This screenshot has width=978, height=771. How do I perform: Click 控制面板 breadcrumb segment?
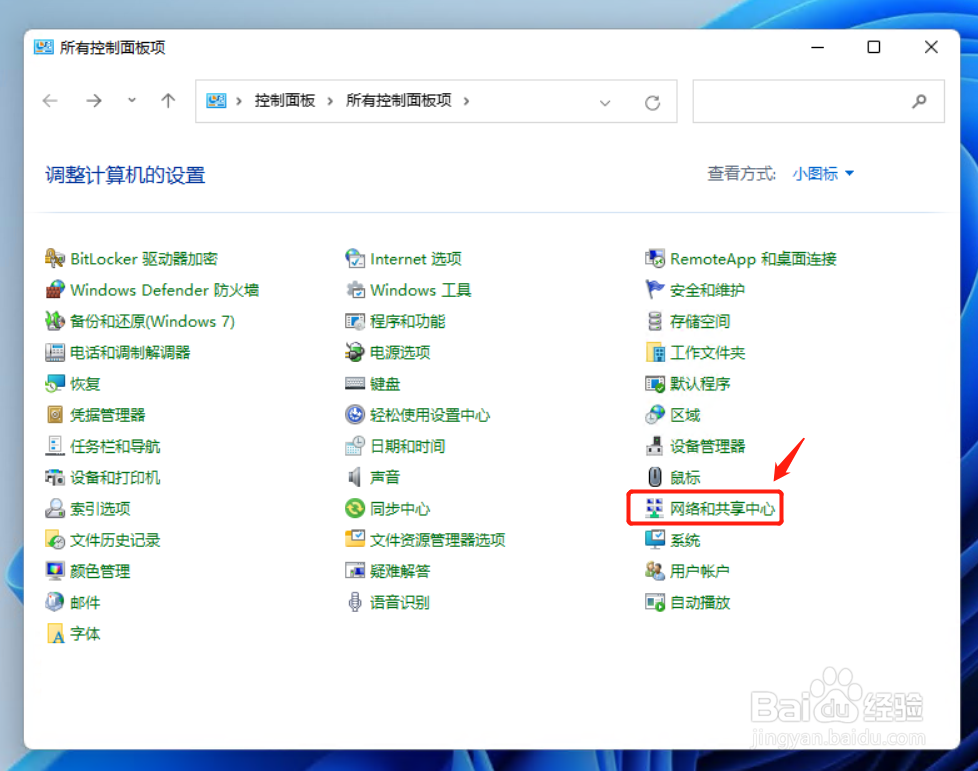(x=284, y=100)
